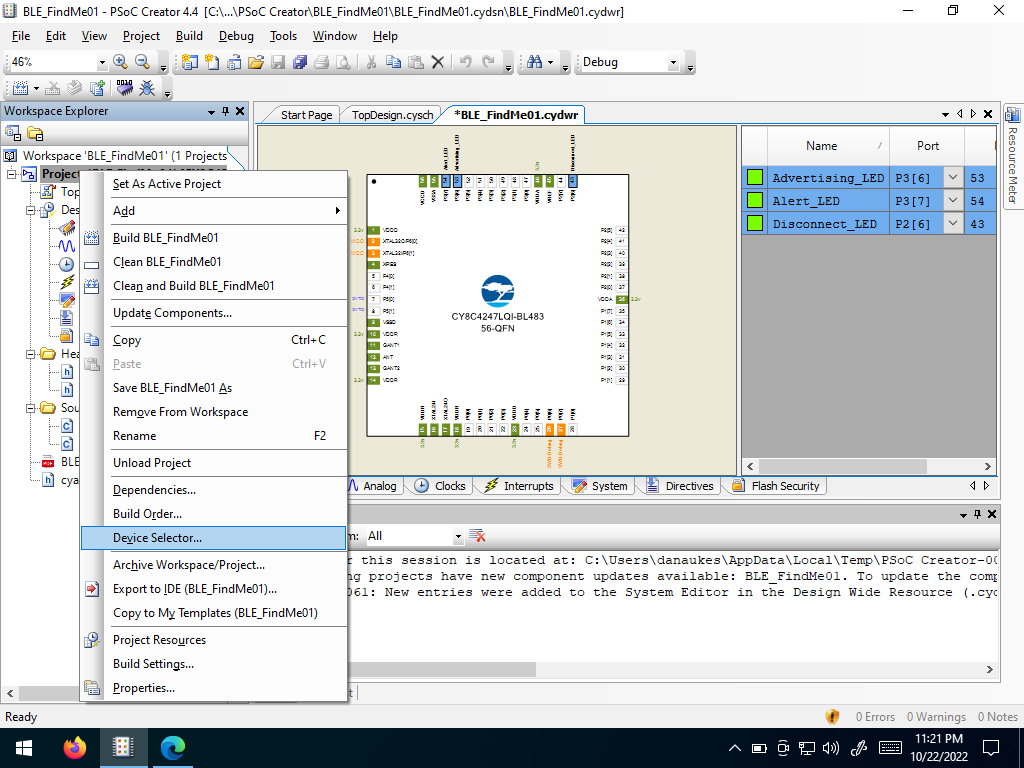
Task: Click the green swatch for Advertising_LED
Action: [x=755, y=177]
